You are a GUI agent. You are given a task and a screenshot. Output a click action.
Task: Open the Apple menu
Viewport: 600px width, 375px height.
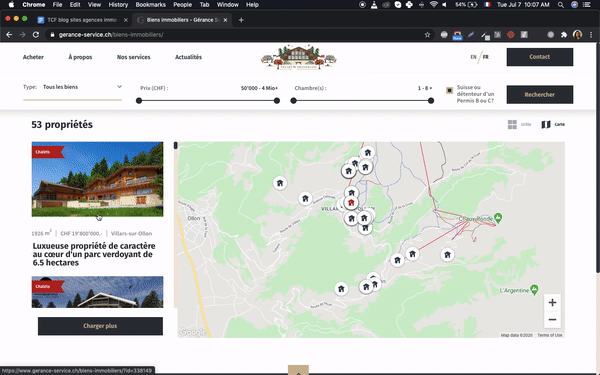(x=11, y=5)
